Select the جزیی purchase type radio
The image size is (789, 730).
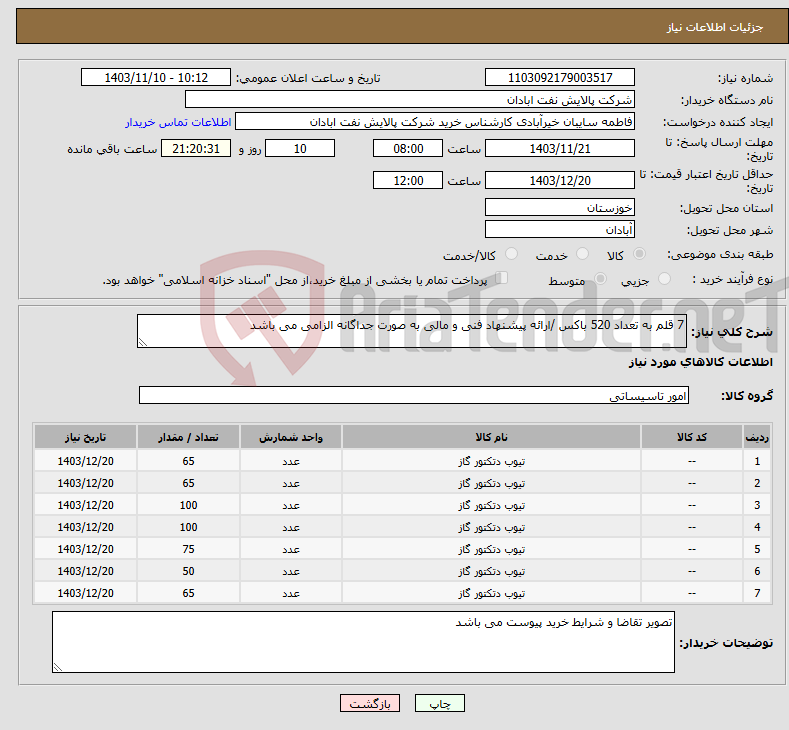669,280
